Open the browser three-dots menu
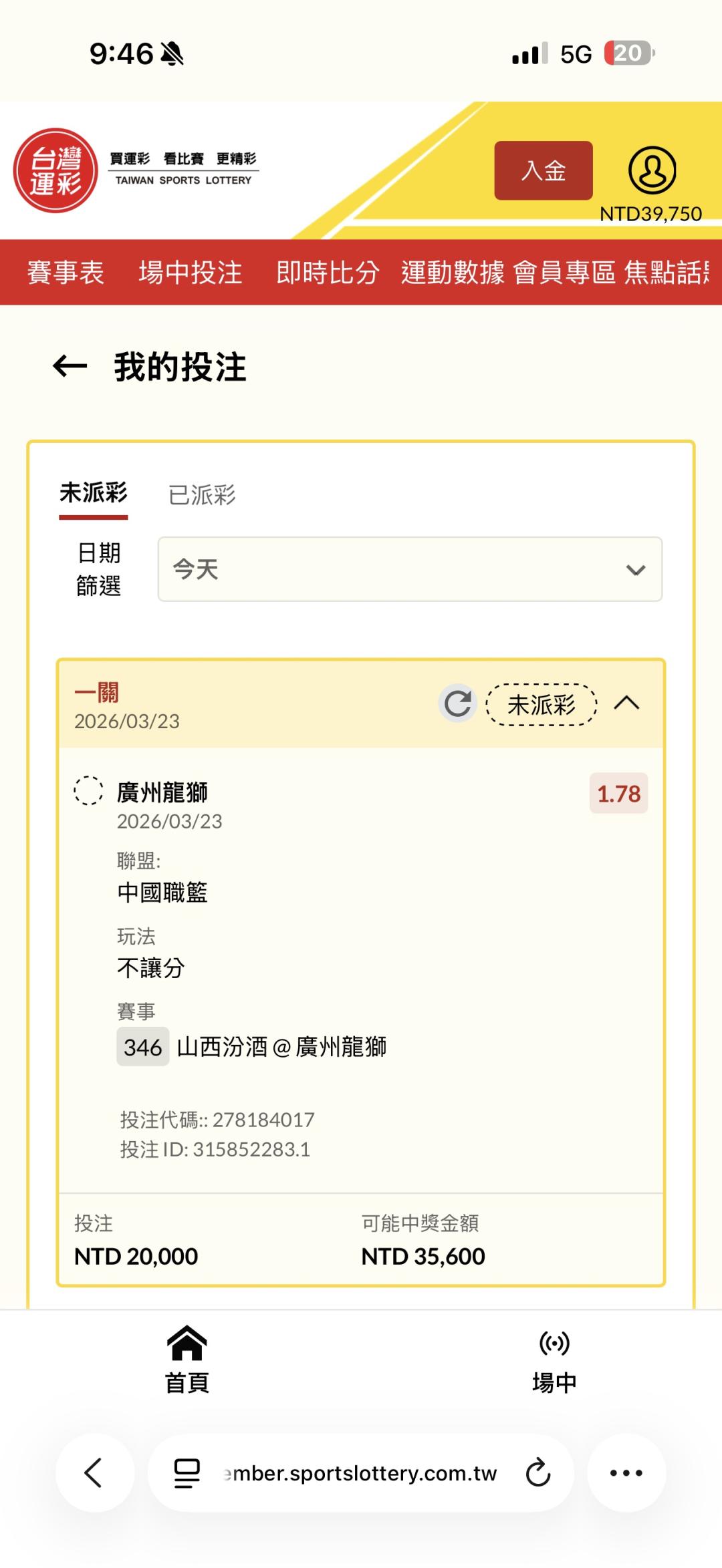The image size is (722, 1568). (x=626, y=1473)
